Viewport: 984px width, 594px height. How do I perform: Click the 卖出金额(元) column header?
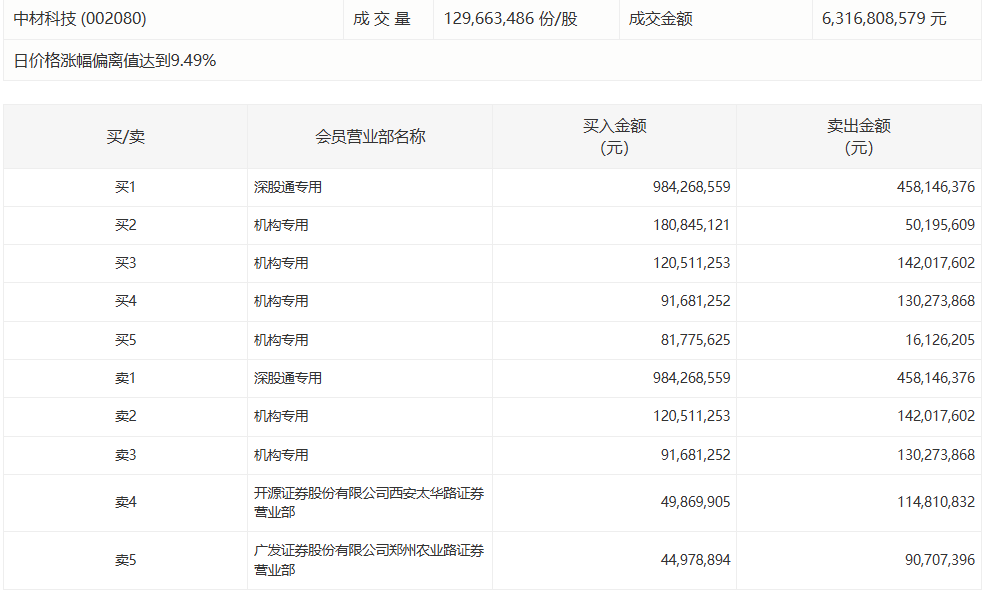(x=858, y=137)
